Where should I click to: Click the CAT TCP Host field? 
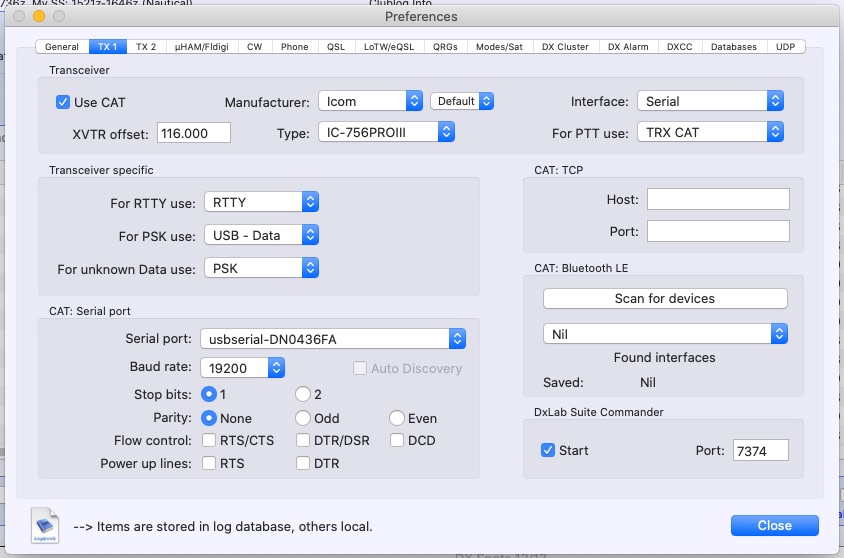pyautogui.click(x=717, y=199)
